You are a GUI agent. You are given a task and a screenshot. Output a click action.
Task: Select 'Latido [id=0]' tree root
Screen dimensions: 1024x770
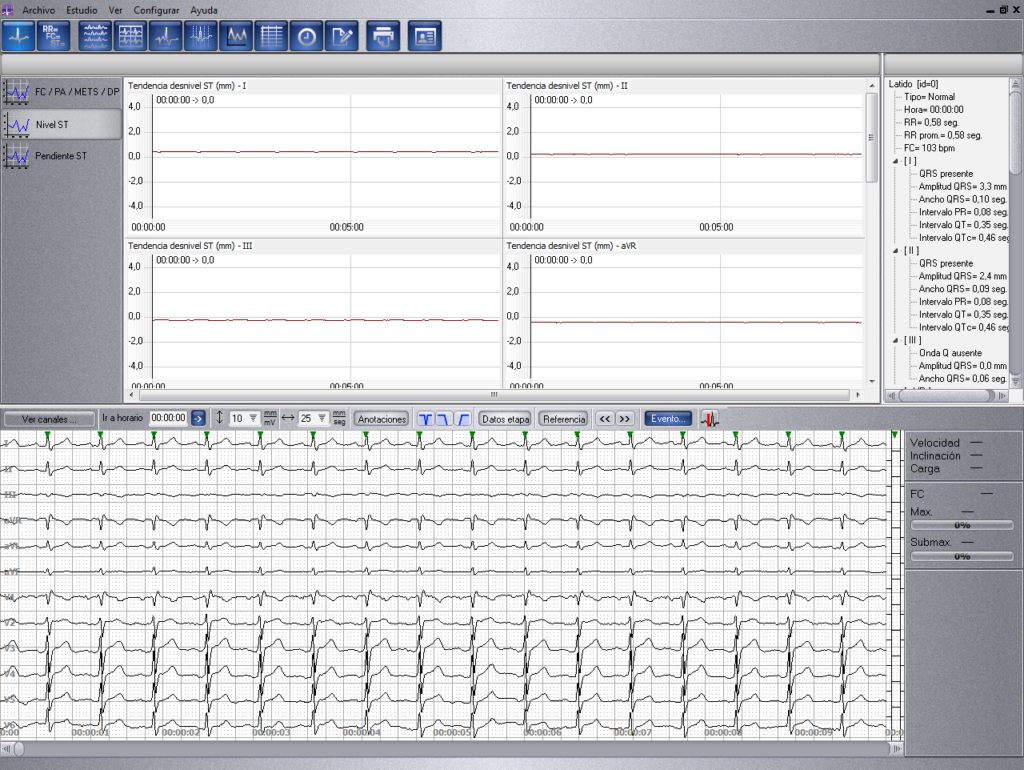[x=914, y=84]
